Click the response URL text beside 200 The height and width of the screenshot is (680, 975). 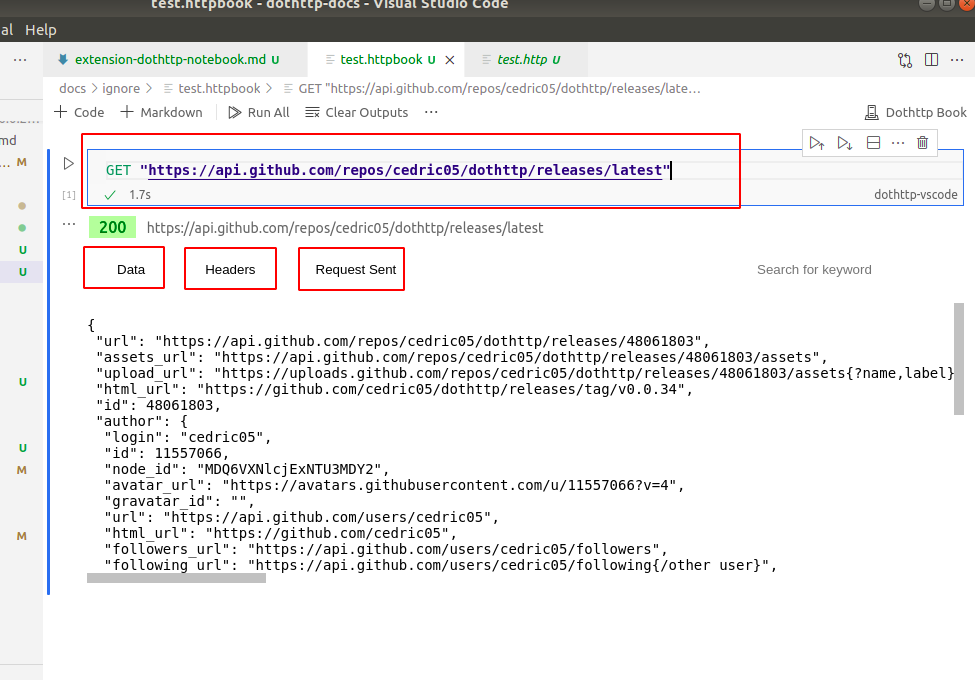[344, 228]
